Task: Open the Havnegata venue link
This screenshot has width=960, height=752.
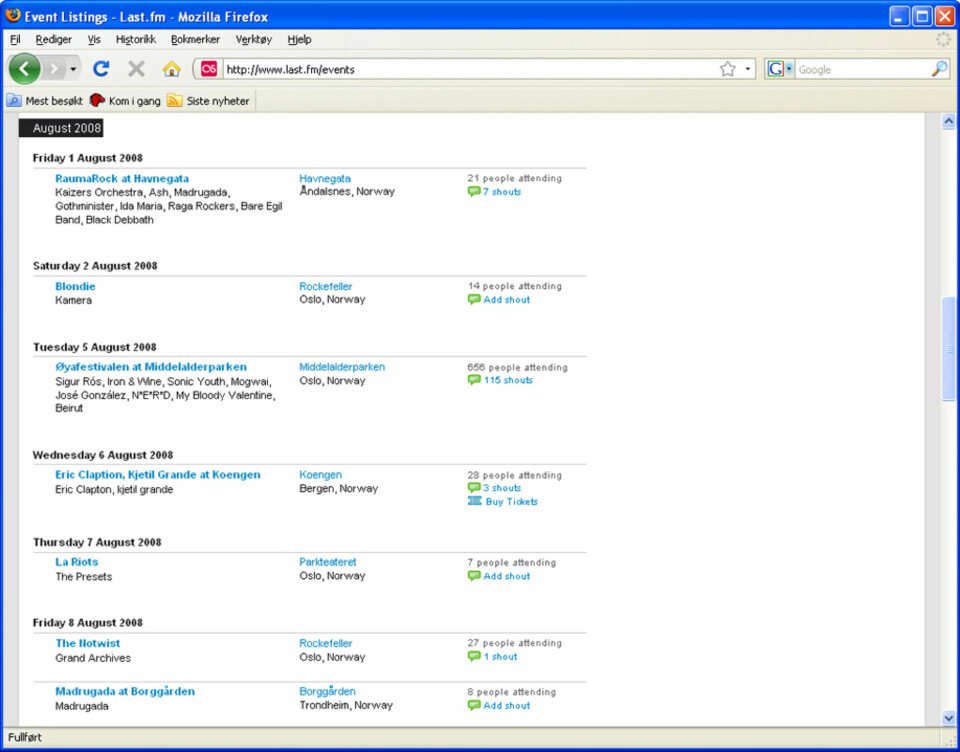Action: 324,179
